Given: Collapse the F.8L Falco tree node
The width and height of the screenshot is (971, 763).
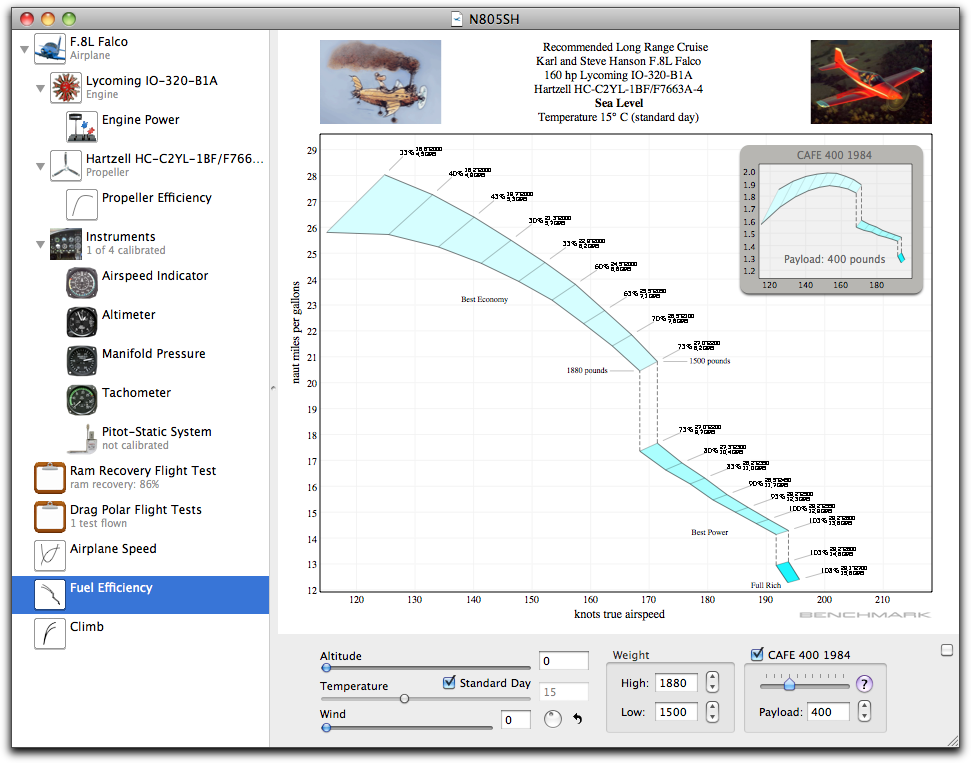Looking at the screenshot, I should [24, 49].
